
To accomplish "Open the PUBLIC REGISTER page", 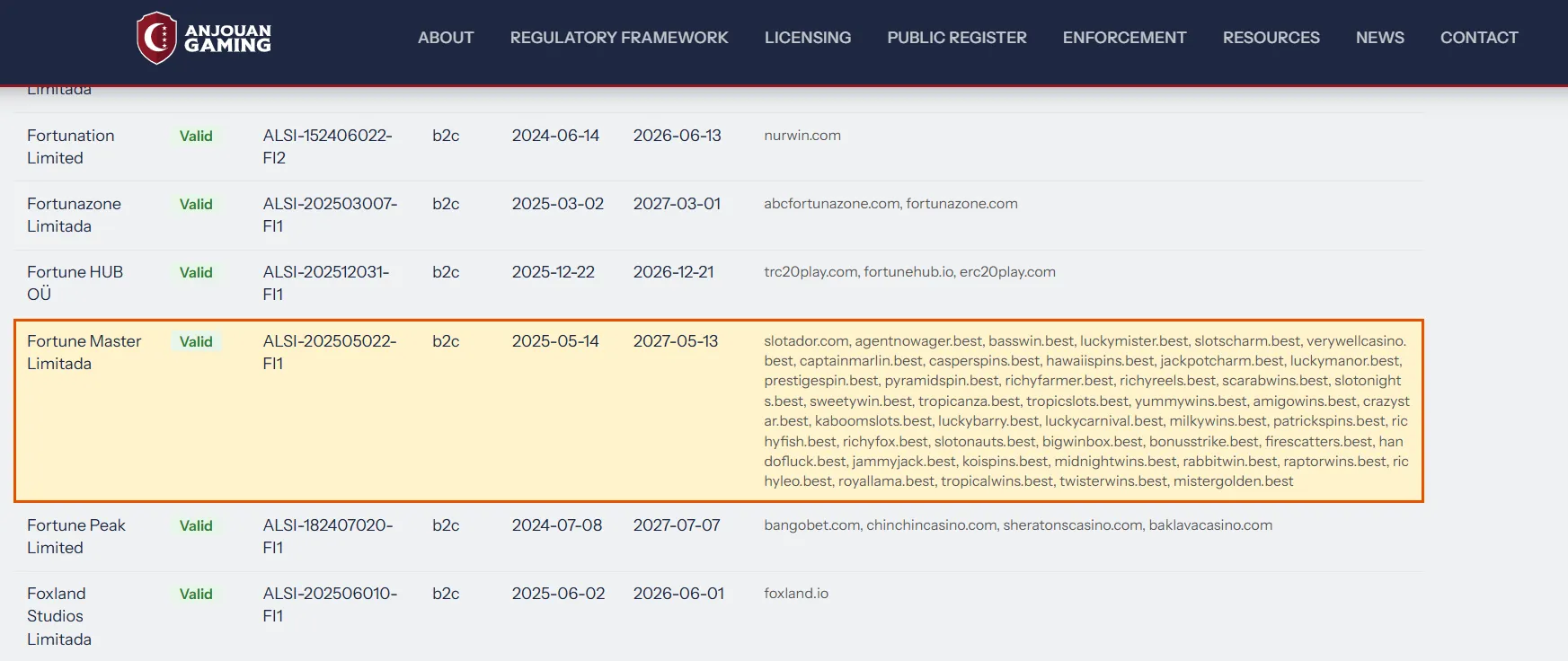I will point(957,38).
